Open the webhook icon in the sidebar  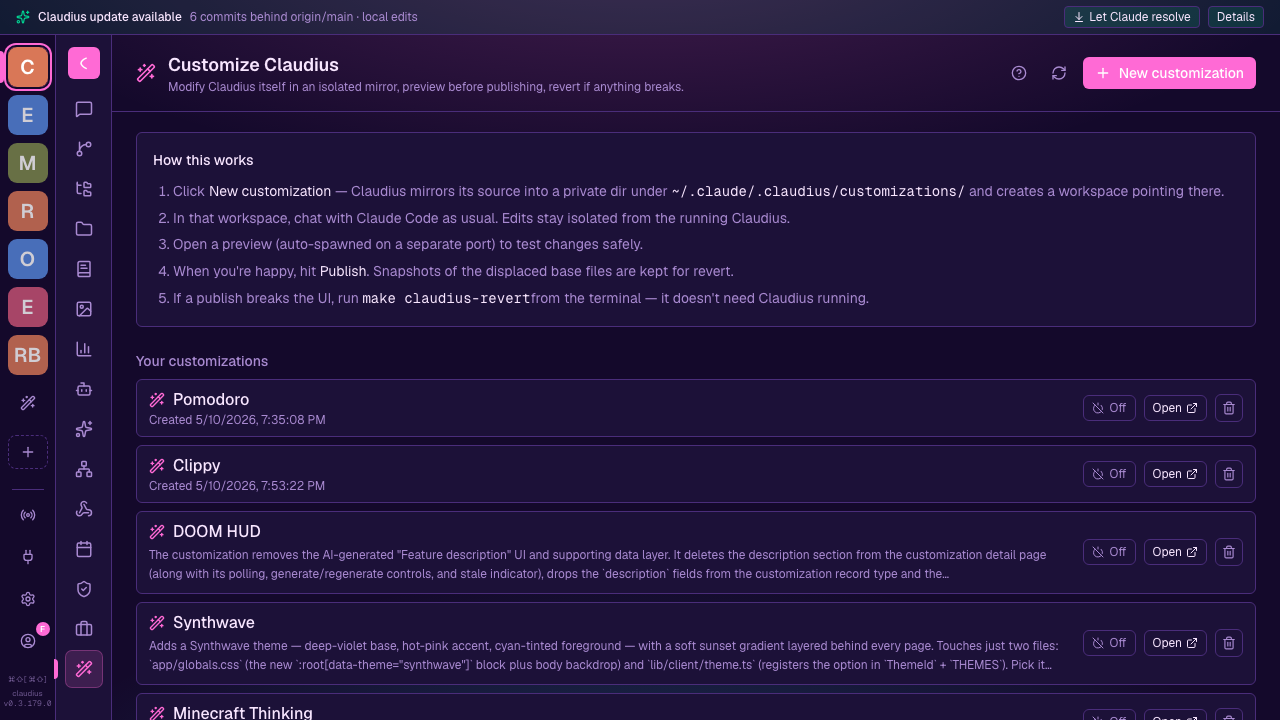point(84,509)
